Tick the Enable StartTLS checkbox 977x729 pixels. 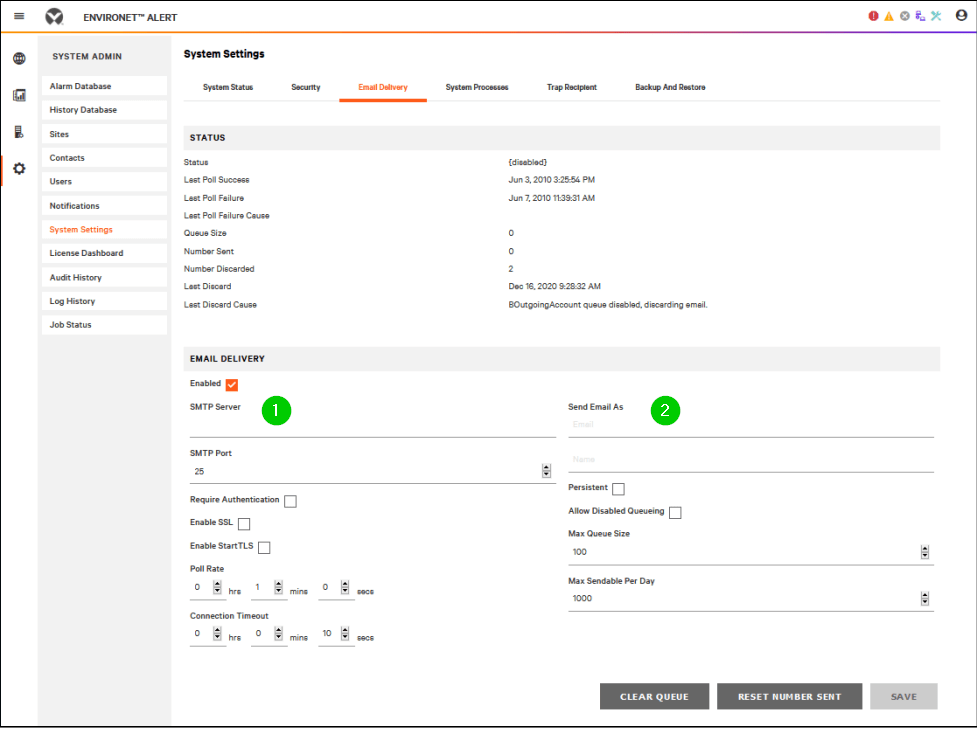(x=264, y=548)
